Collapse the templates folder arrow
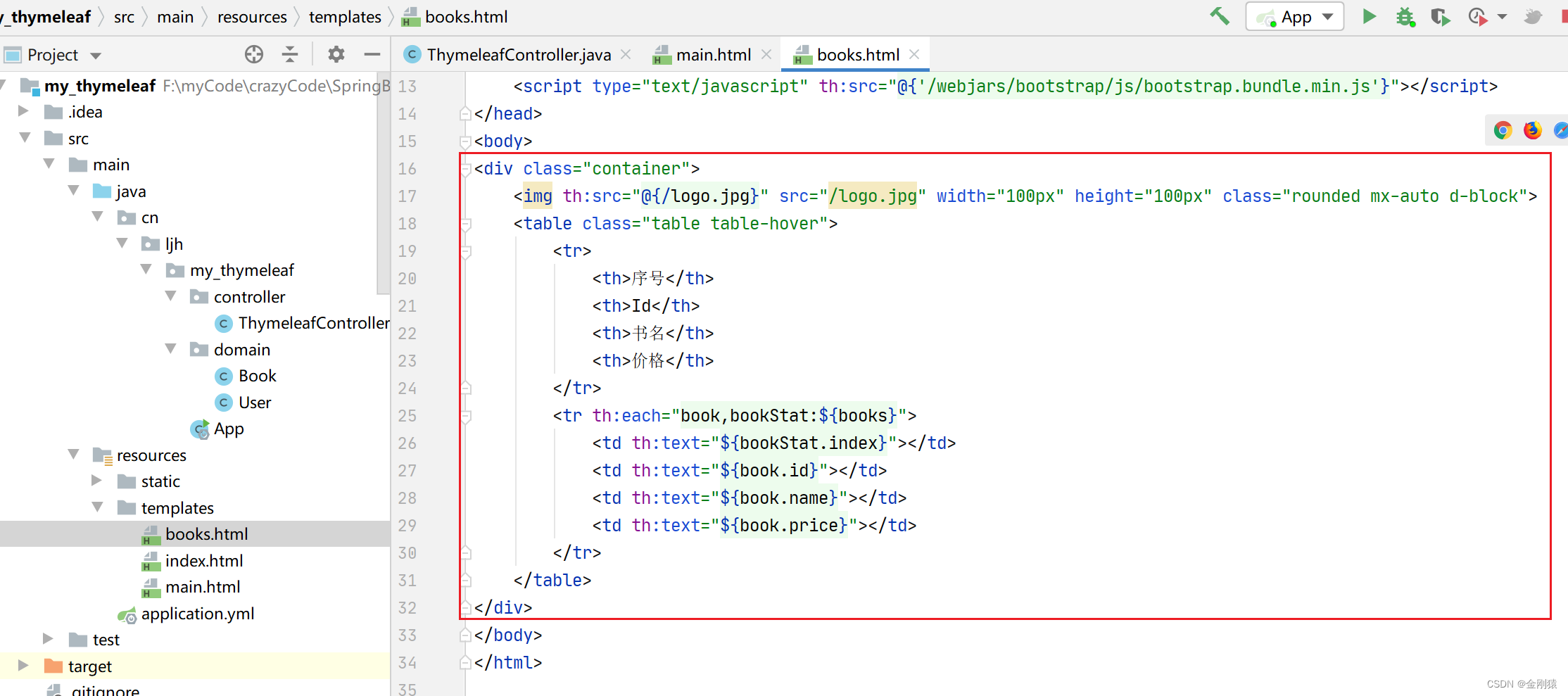This screenshot has height=696, width=1568. tap(97, 507)
